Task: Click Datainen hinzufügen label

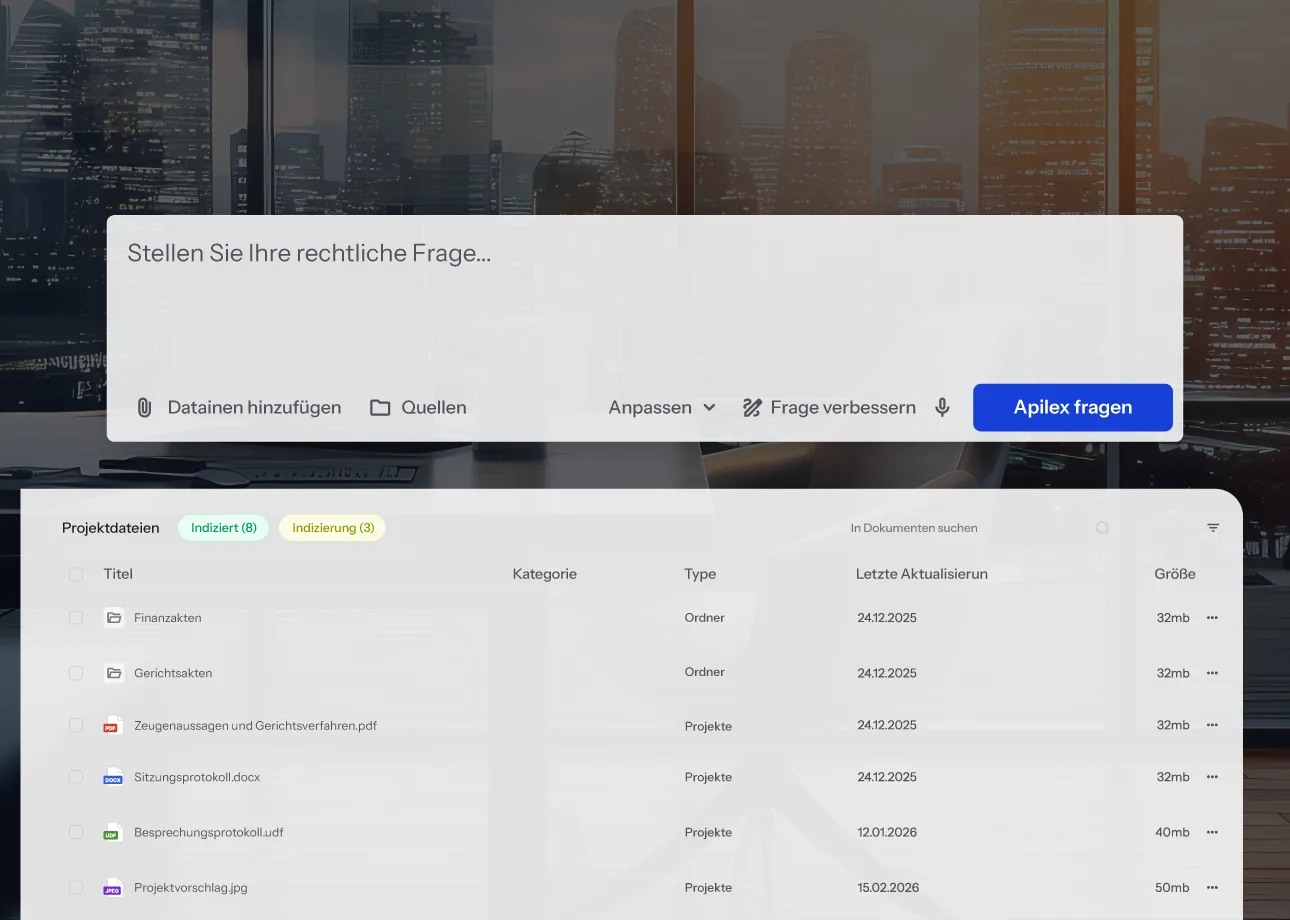Action: (255, 408)
